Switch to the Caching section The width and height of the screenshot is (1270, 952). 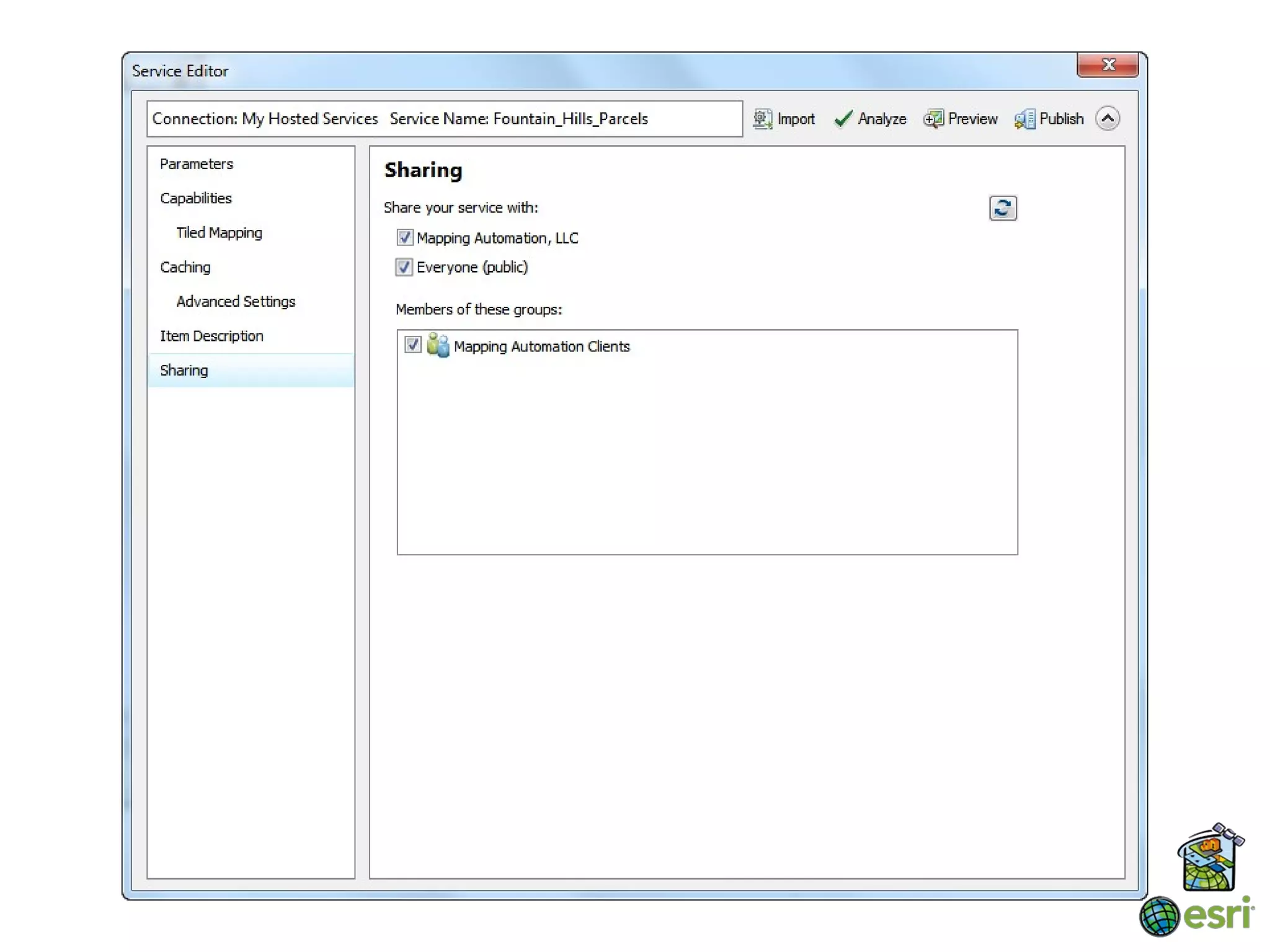pyautogui.click(x=185, y=267)
